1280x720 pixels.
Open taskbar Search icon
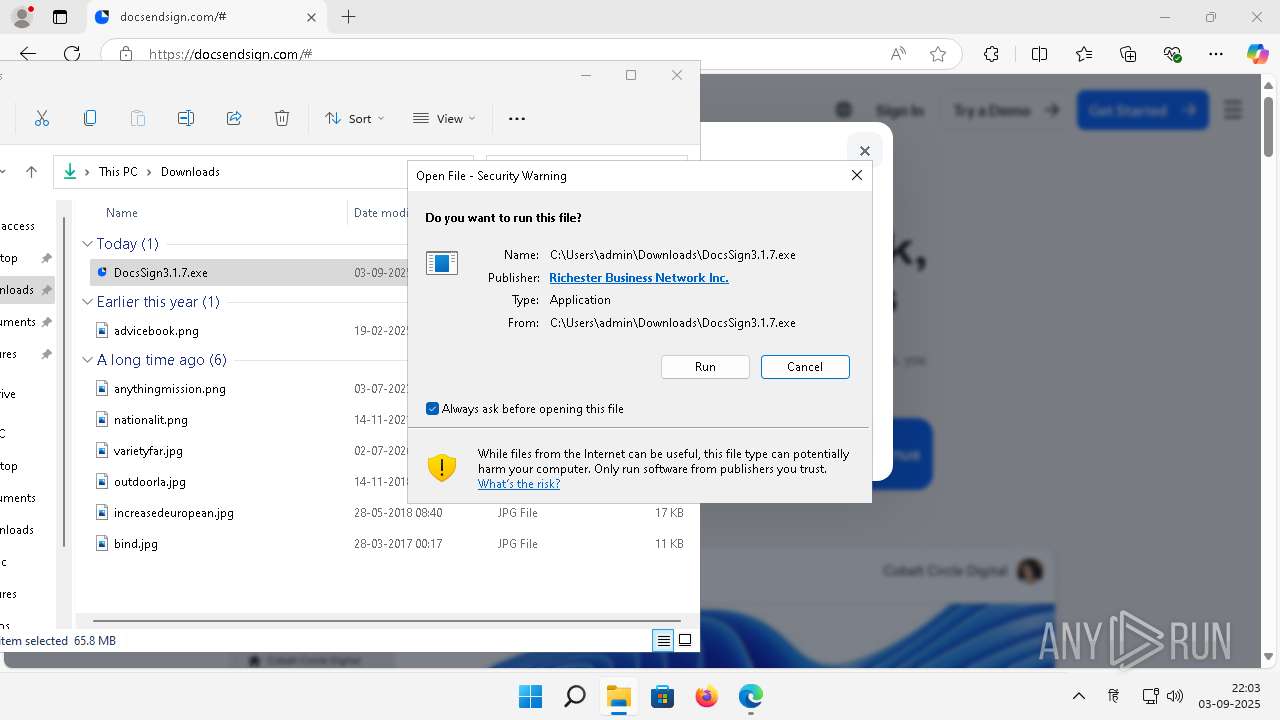(574, 696)
